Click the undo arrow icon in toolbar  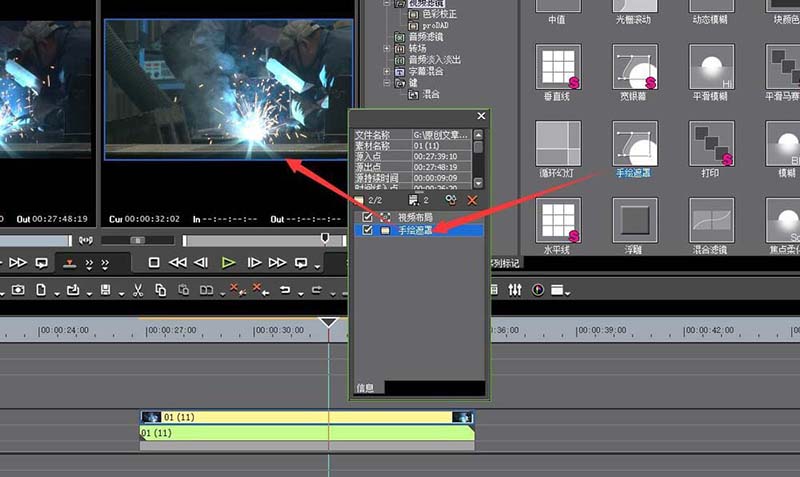coord(285,290)
